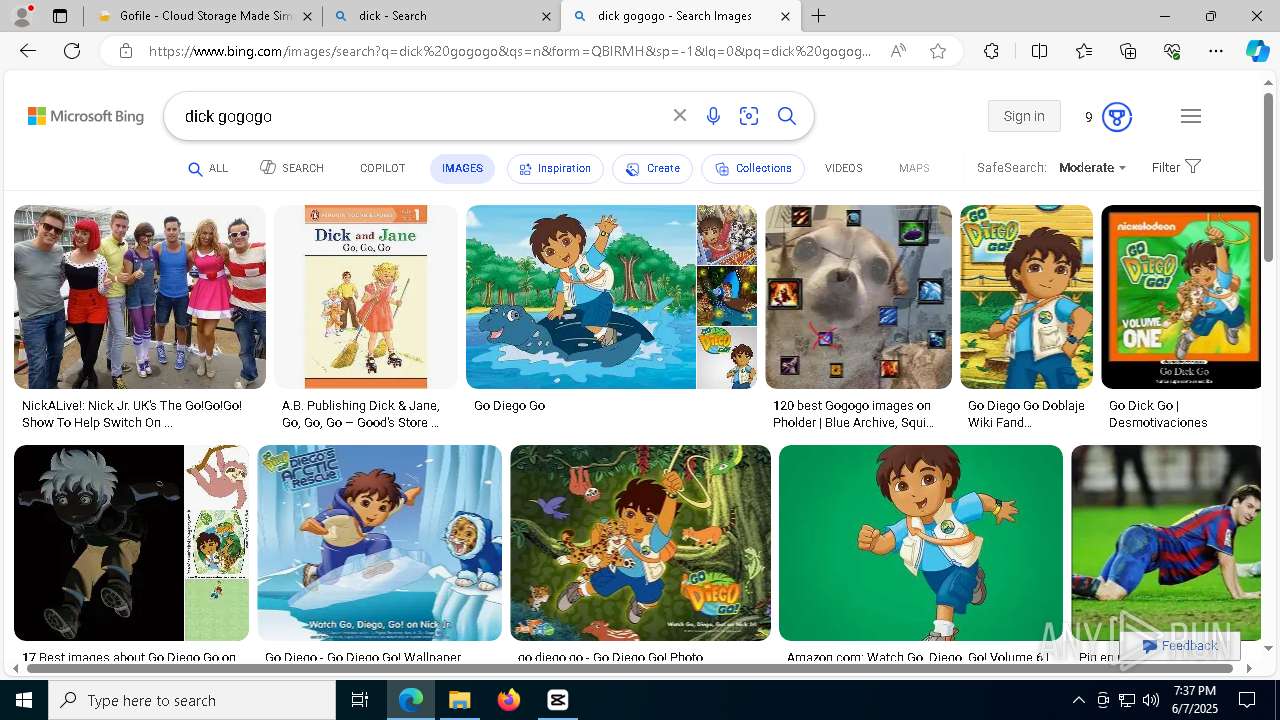Open the VIDEOS tab
The image size is (1280, 720).
(843, 168)
